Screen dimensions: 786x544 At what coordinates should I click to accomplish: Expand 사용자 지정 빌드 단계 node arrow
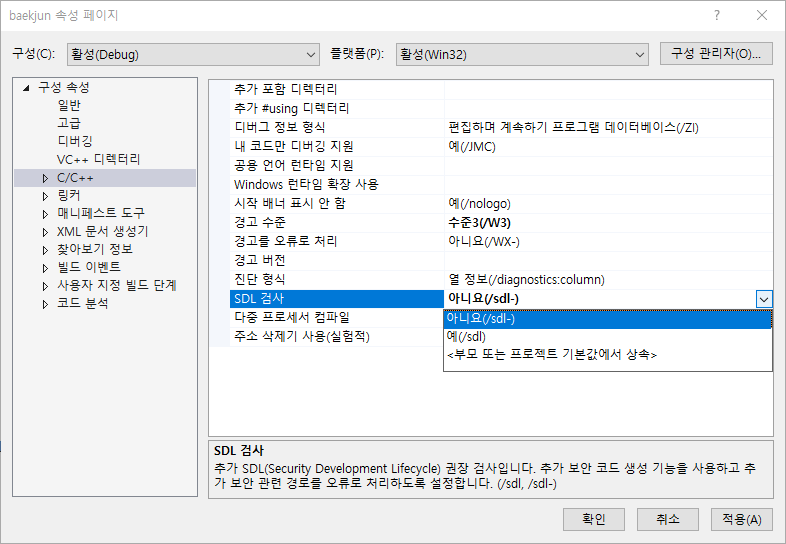click(x=45, y=286)
